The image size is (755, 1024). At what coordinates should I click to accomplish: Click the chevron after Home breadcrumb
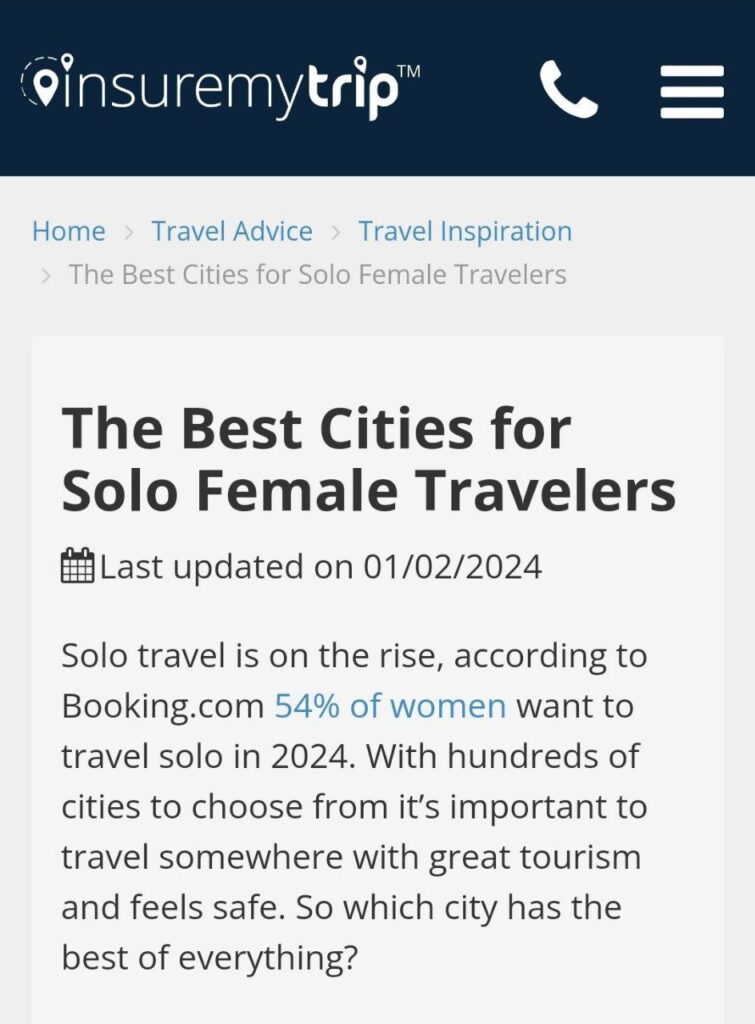pos(129,232)
